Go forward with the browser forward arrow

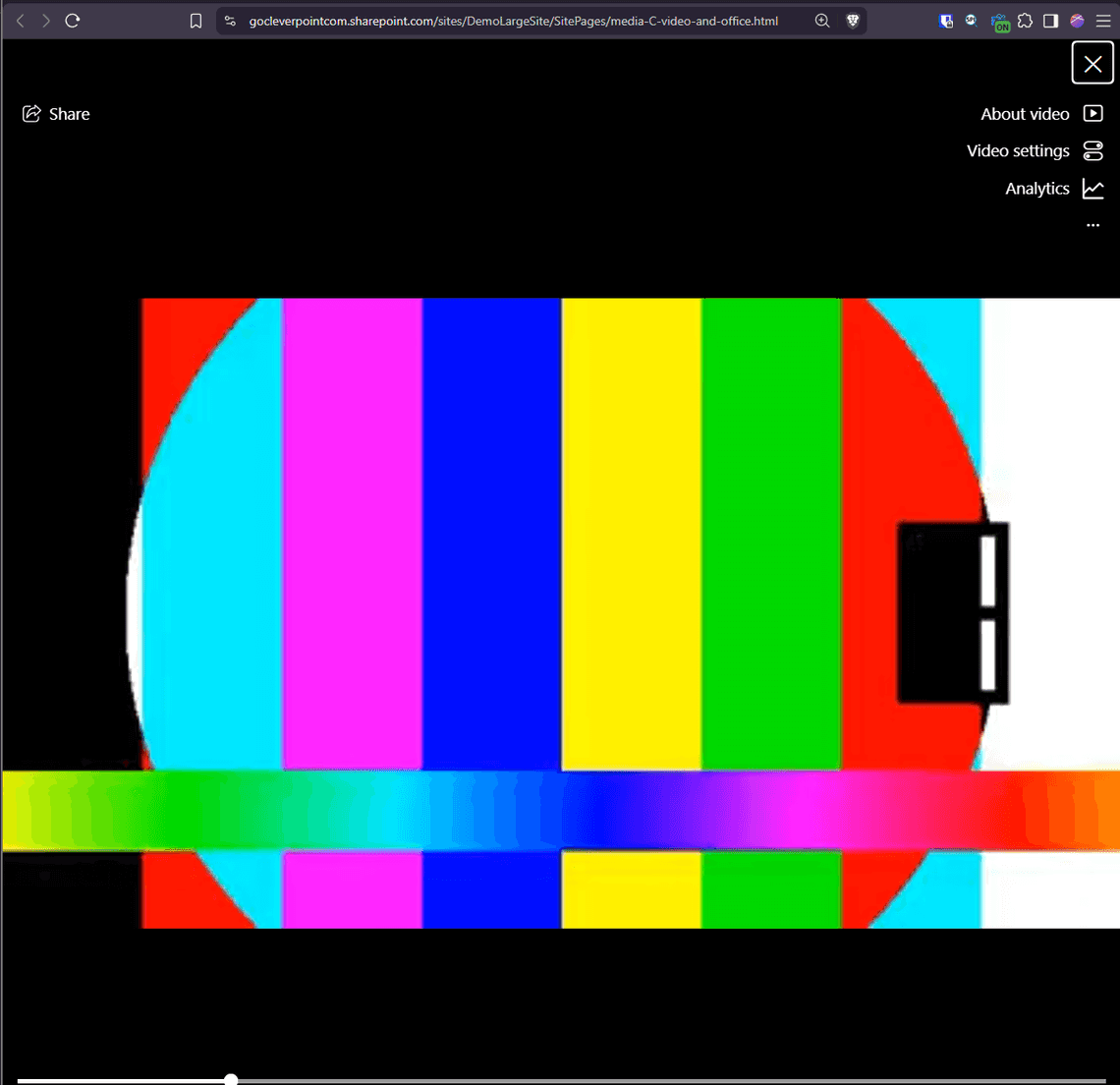point(46,21)
